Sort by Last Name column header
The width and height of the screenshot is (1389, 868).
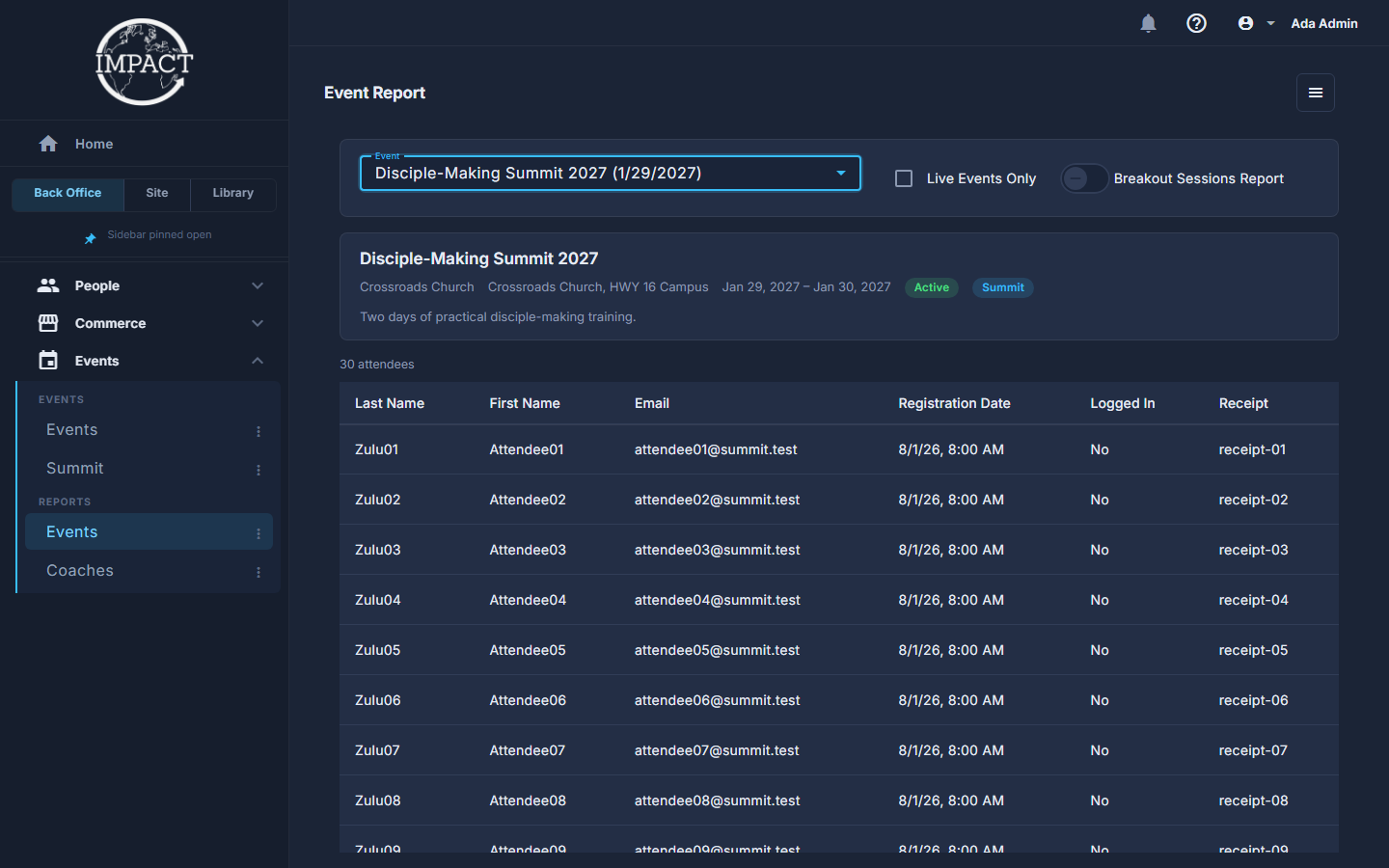point(390,403)
